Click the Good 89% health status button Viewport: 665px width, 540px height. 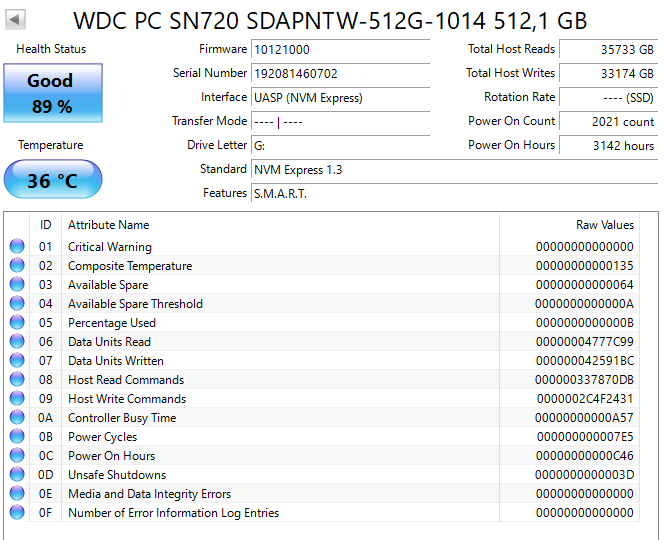(52, 93)
